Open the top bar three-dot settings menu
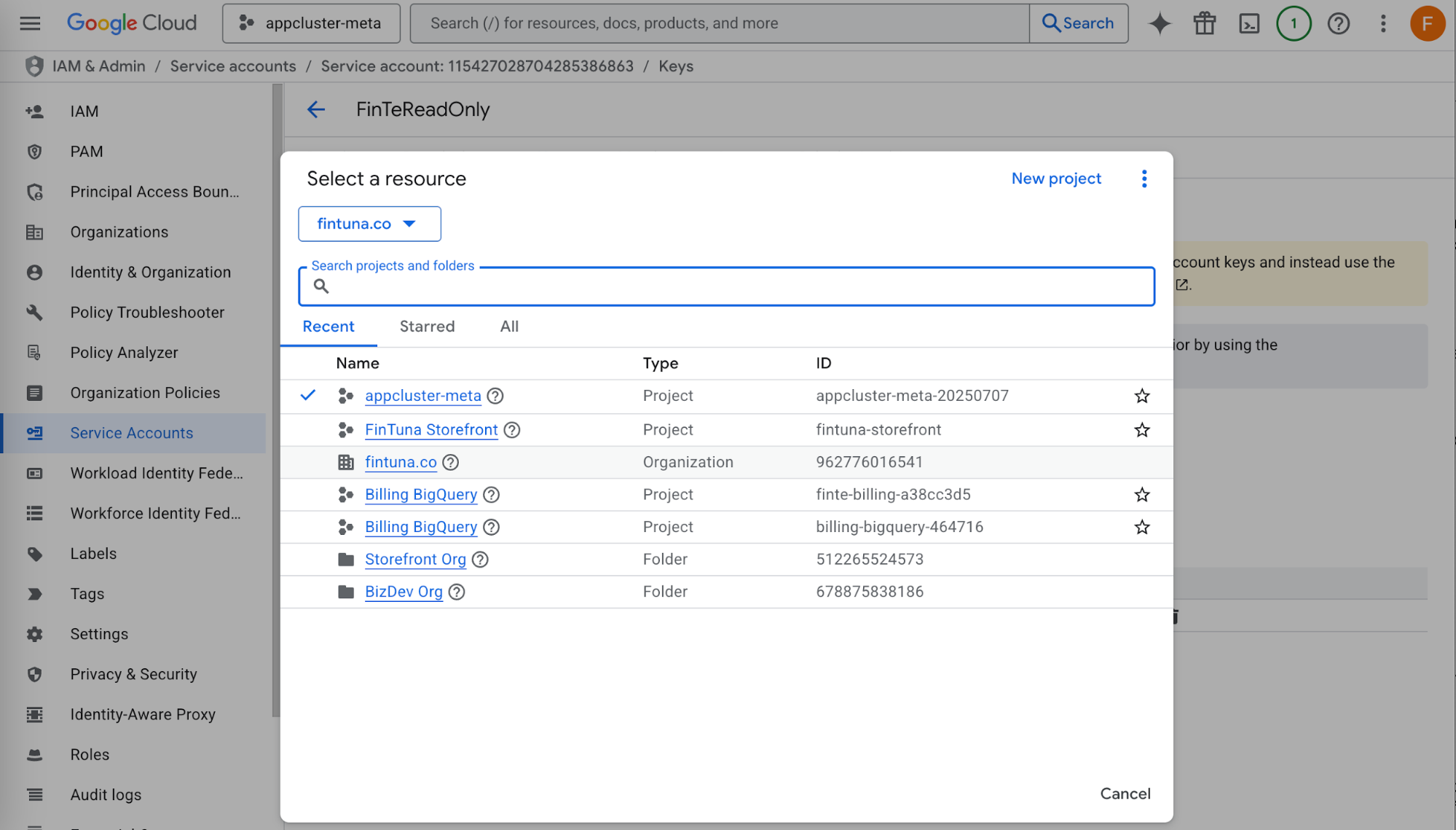This screenshot has height=830, width=1456. [x=1382, y=23]
